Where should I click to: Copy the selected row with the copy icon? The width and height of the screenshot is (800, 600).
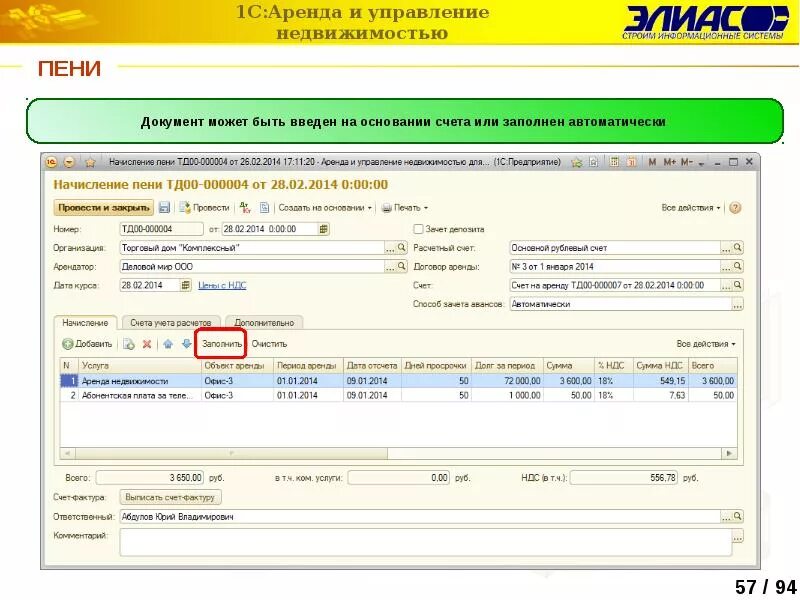pyautogui.click(x=129, y=344)
